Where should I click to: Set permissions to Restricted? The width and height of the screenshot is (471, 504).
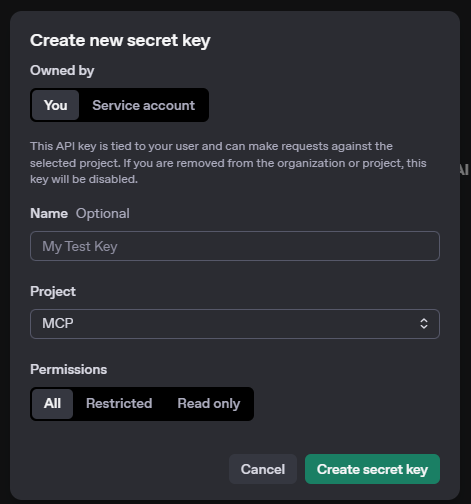tap(119, 404)
